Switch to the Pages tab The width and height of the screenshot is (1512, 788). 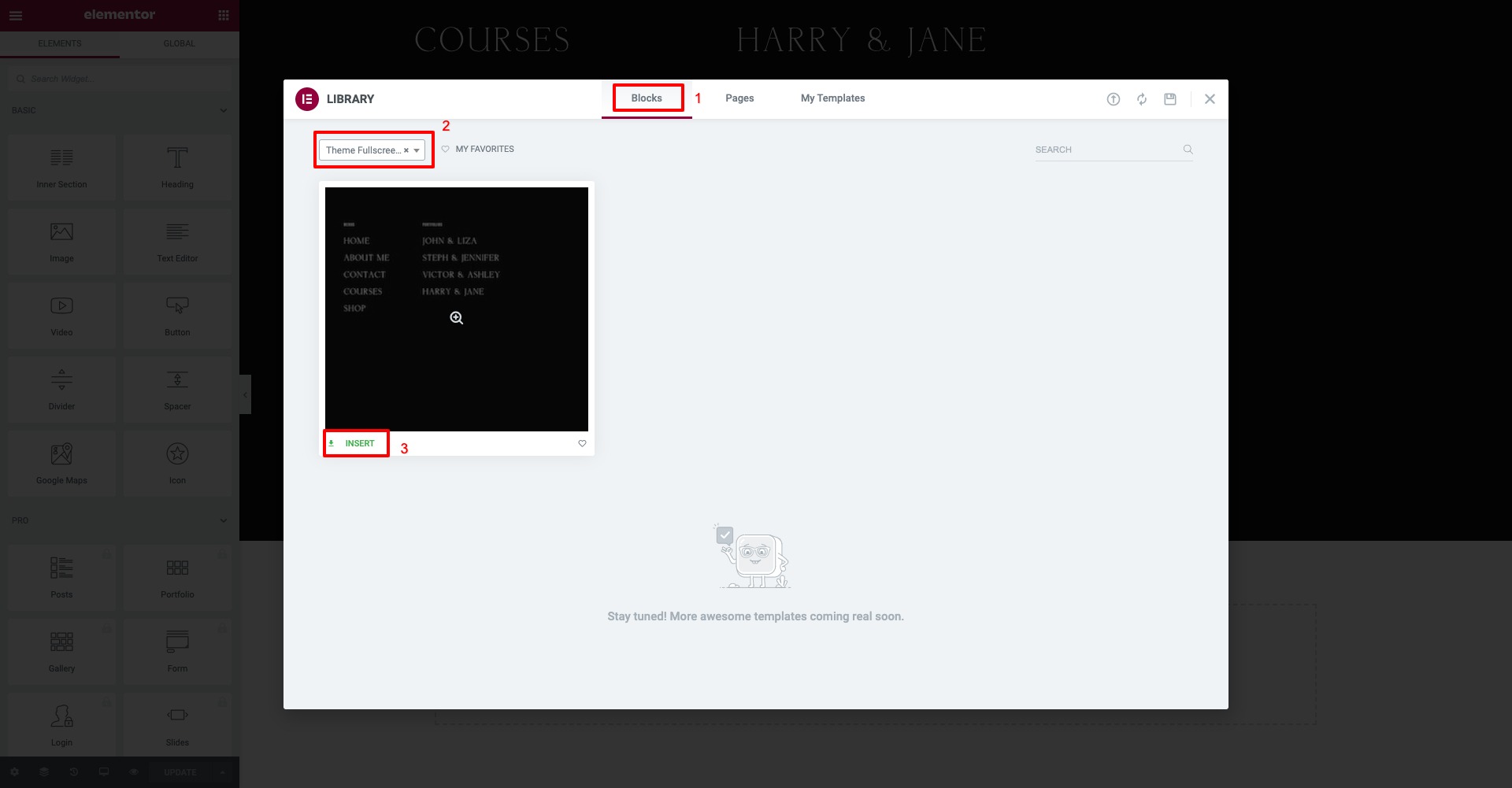coord(739,98)
